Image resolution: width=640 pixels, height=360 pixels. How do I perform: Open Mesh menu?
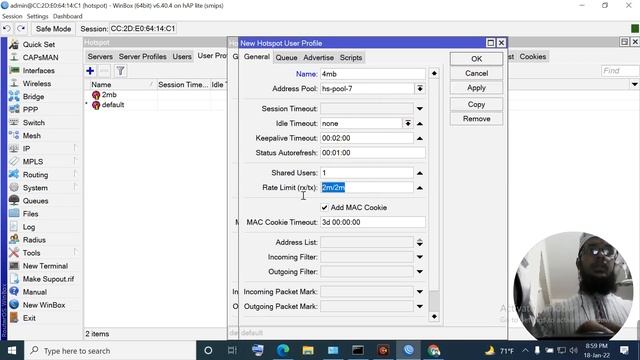click(x=31, y=136)
